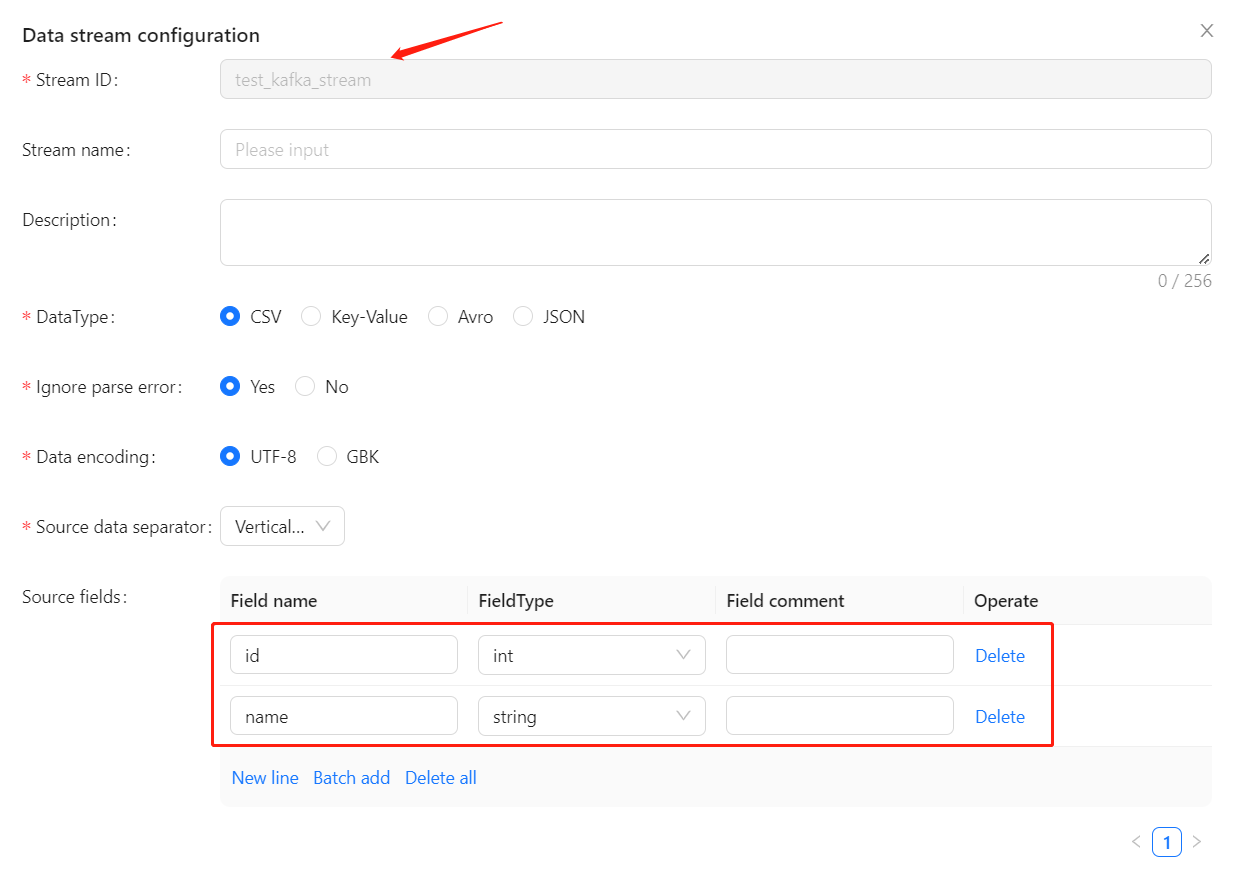
Task: Focus the Stream name input field
Action: click(x=715, y=150)
